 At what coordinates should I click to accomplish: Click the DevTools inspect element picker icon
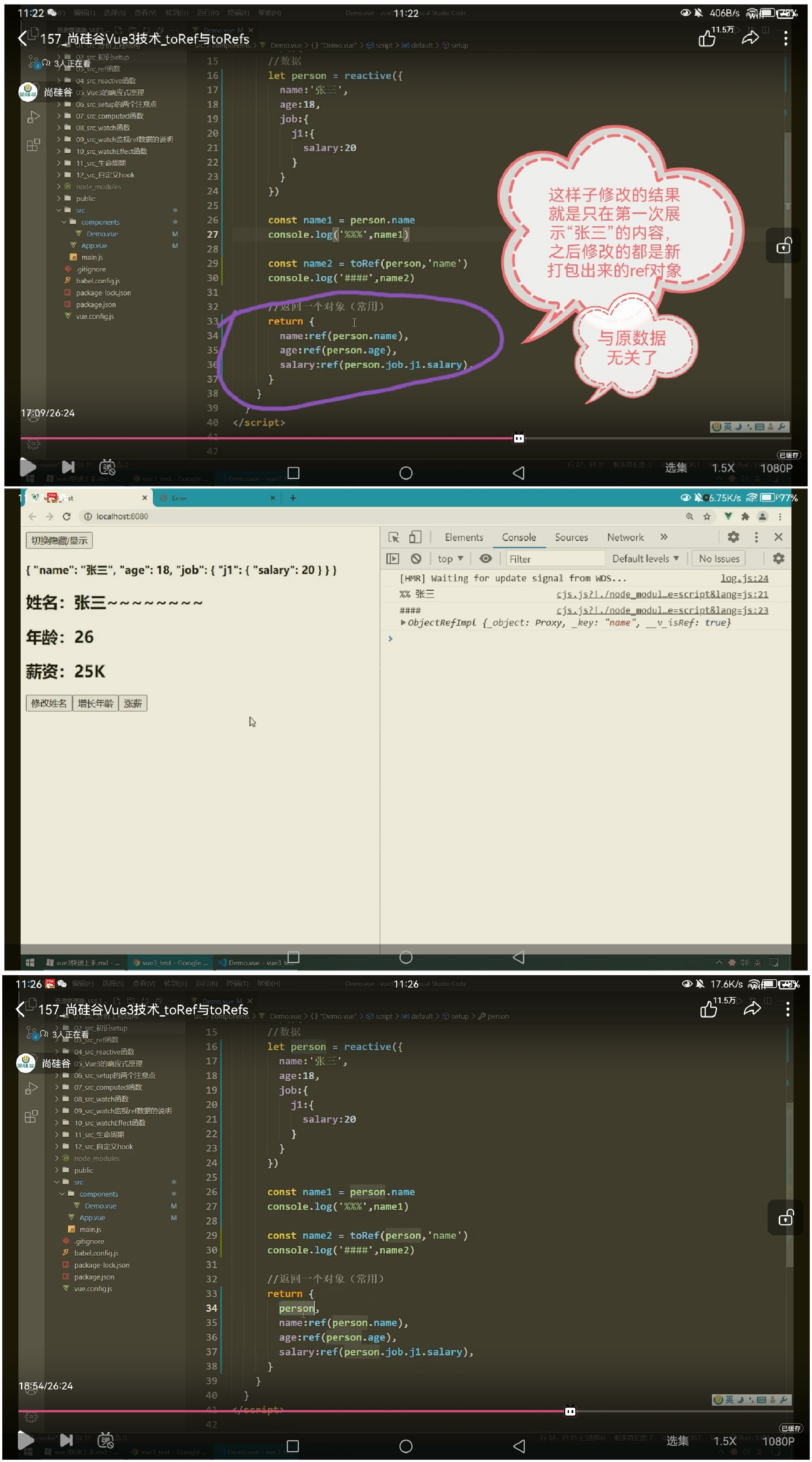393,537
